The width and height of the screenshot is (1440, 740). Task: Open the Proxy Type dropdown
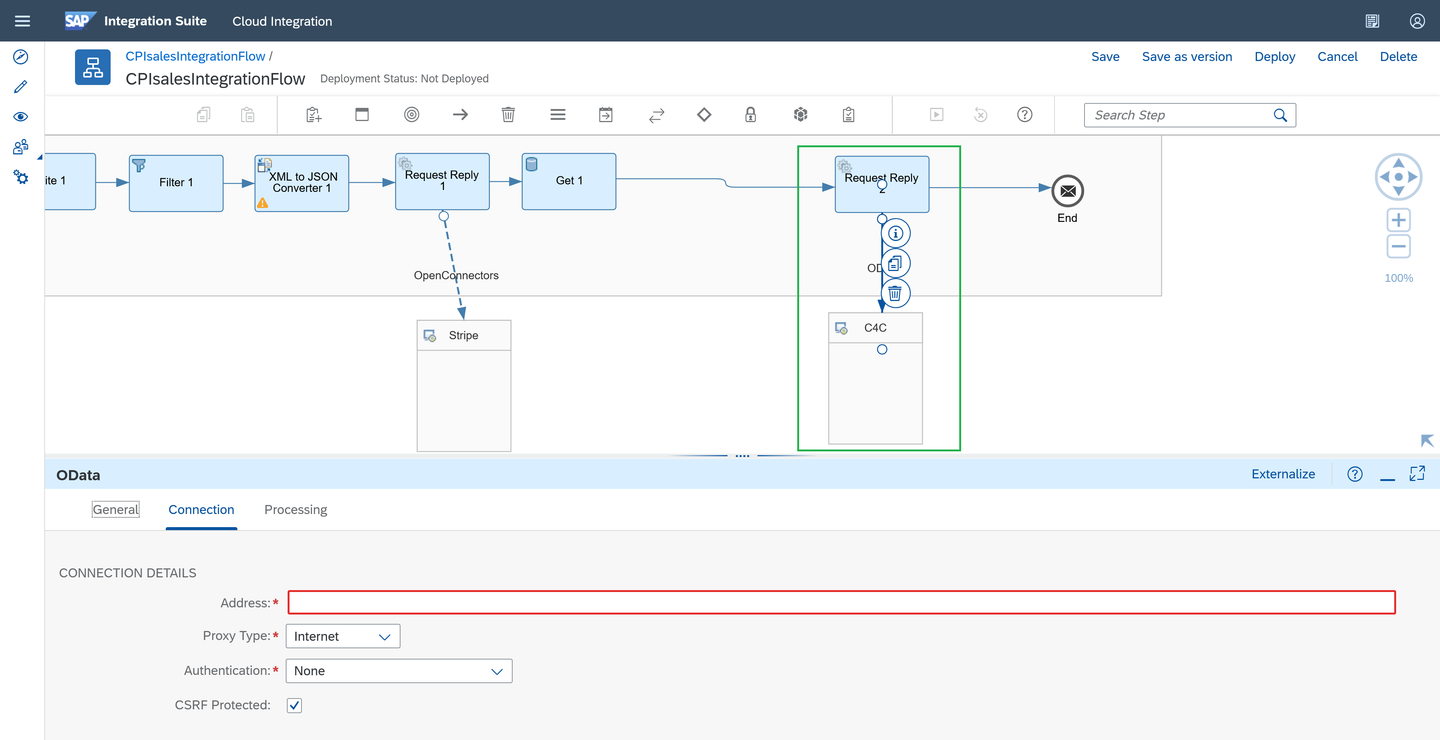(x=343, y=636)
